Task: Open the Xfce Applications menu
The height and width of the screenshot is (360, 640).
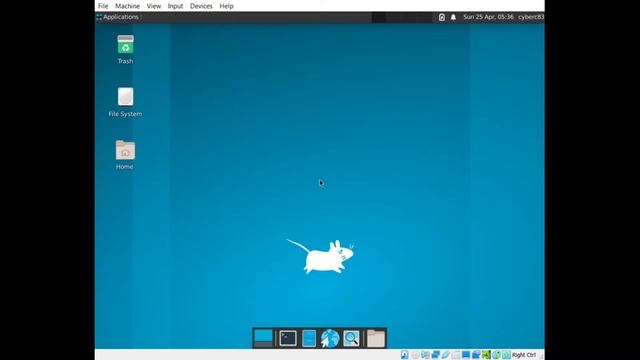Action: coord(118,17)
